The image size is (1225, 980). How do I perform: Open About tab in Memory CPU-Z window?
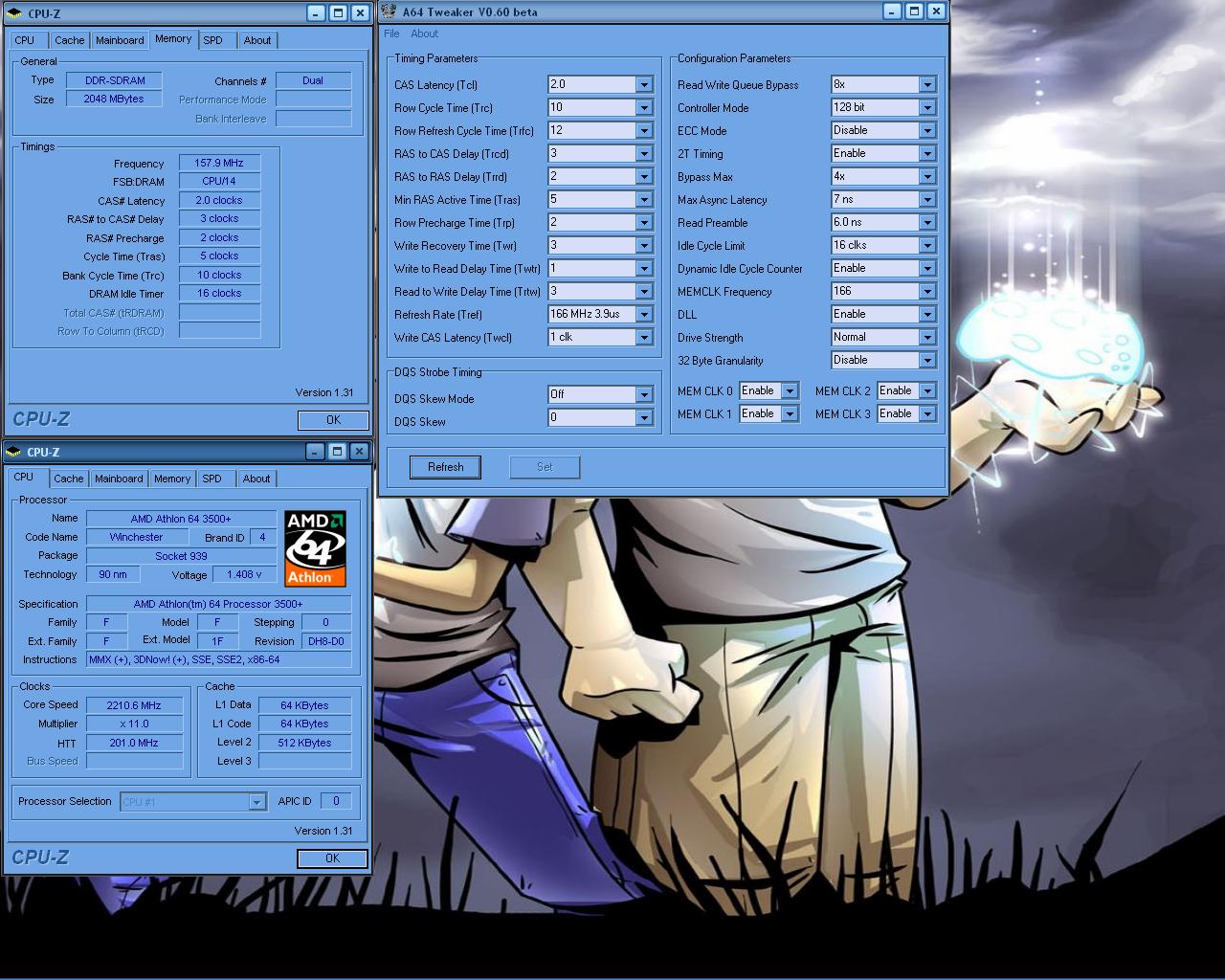[x=256, y=40]
